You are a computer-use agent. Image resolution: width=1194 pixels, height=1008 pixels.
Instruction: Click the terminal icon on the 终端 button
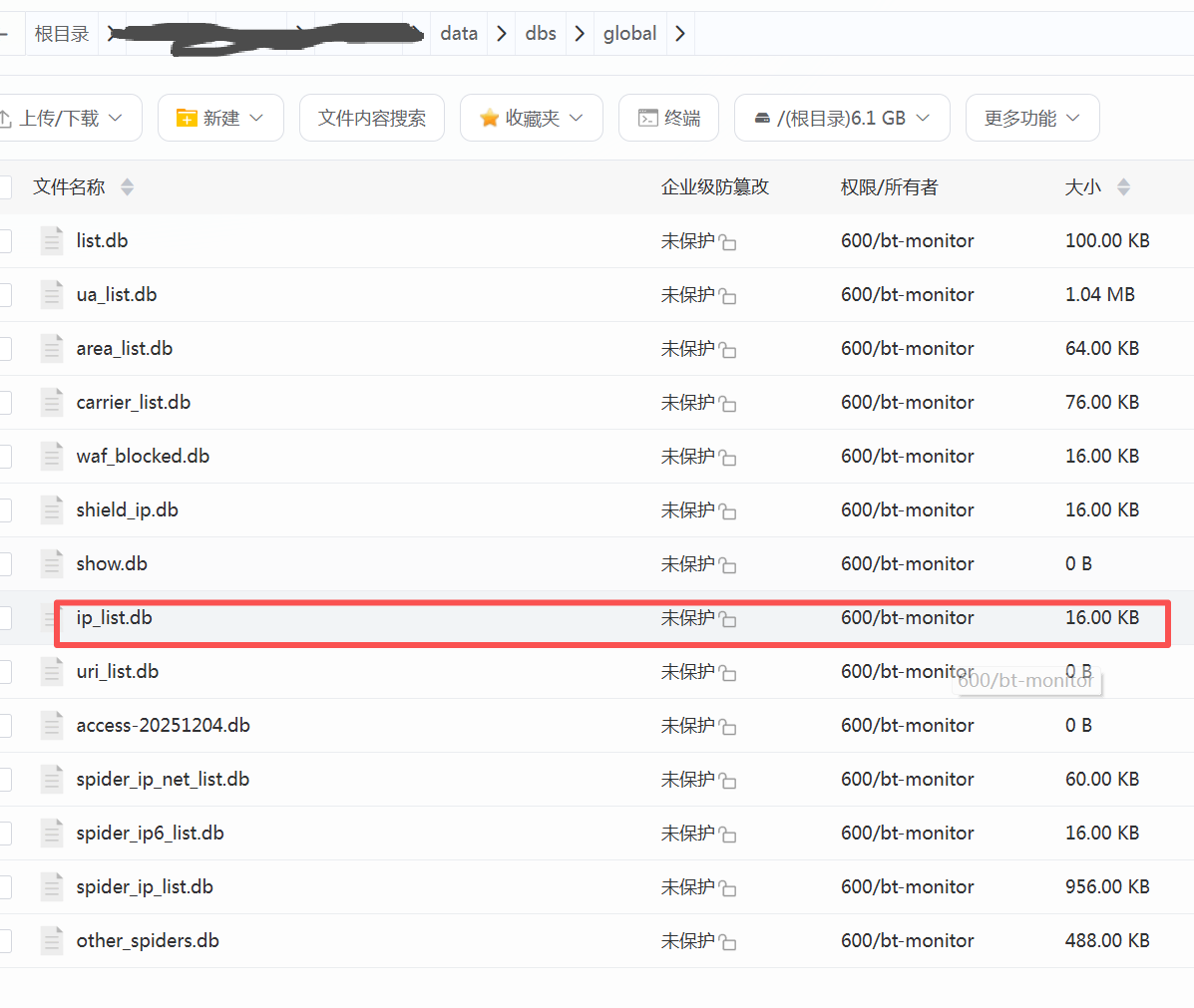tap(647, 117)
